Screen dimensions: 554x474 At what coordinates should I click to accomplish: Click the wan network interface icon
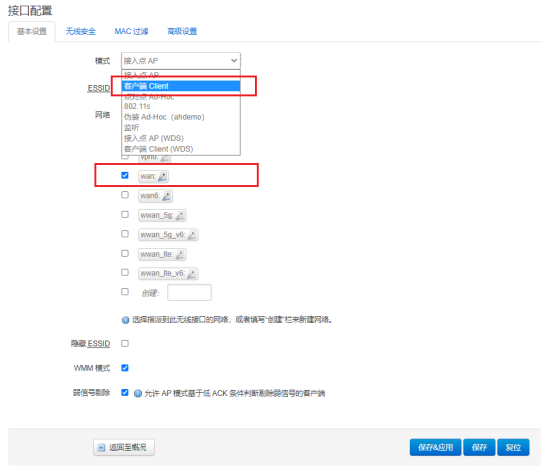pos(163,176)
